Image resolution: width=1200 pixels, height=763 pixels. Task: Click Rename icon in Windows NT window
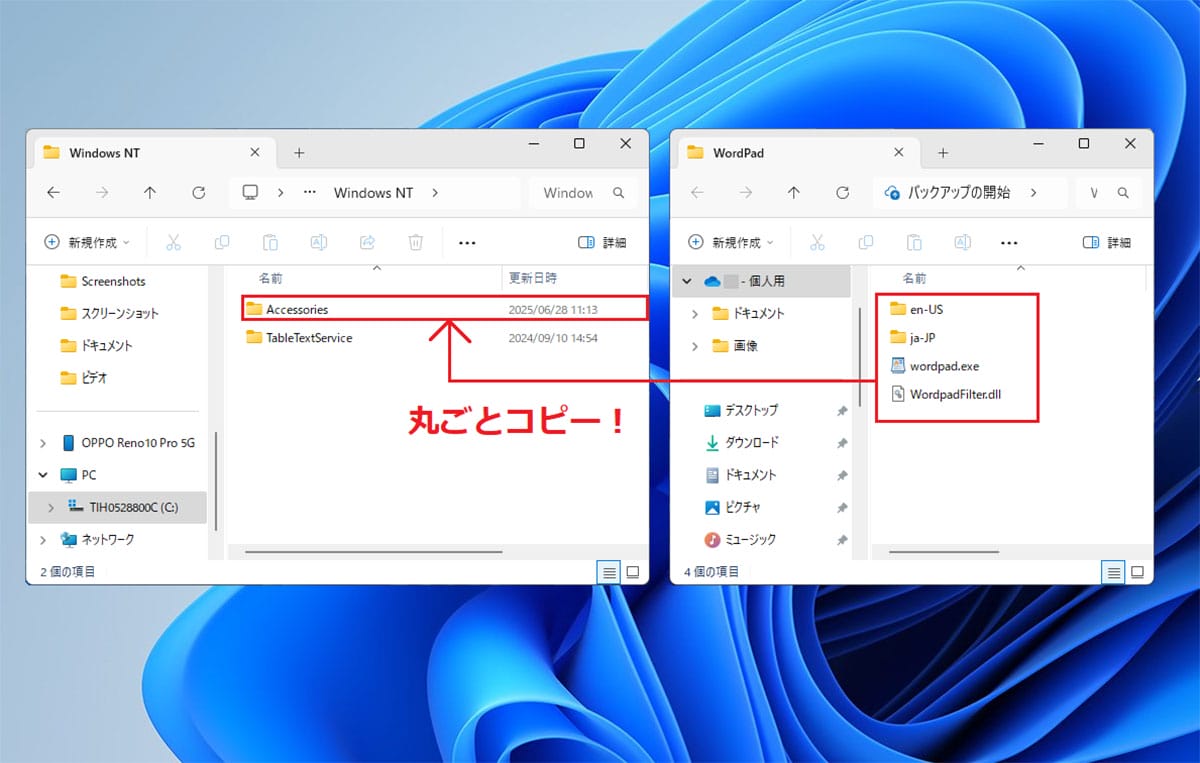[319, 242]
